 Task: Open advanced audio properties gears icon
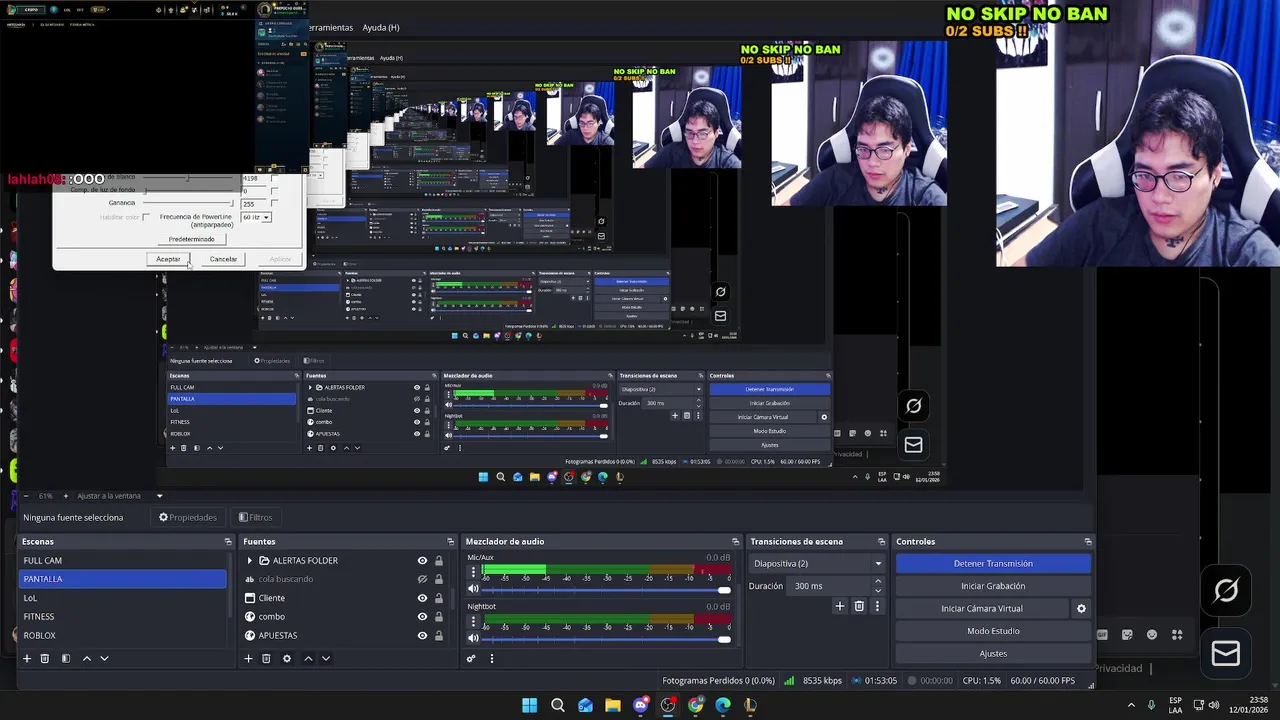pyautogui.click(x=471, y=658)
